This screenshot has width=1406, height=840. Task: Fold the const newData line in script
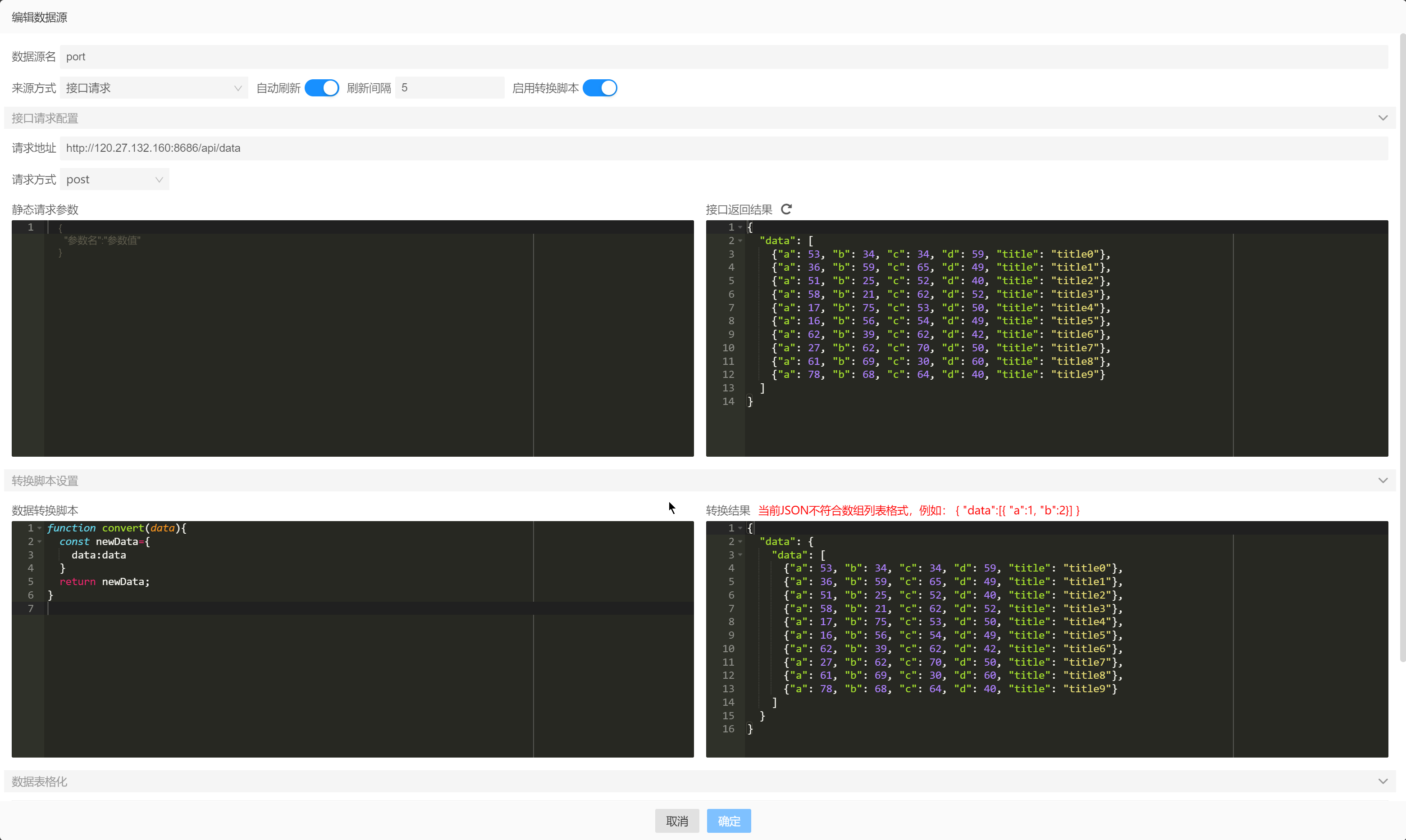click(39, 541)
